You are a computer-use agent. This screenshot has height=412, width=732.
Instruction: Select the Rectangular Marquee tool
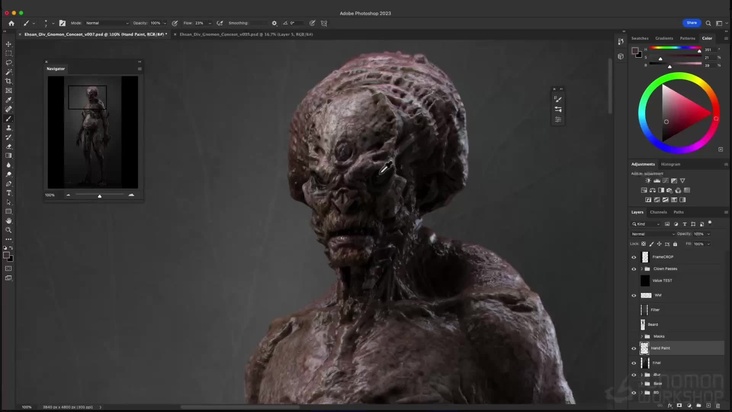click(x=8, y=53)
